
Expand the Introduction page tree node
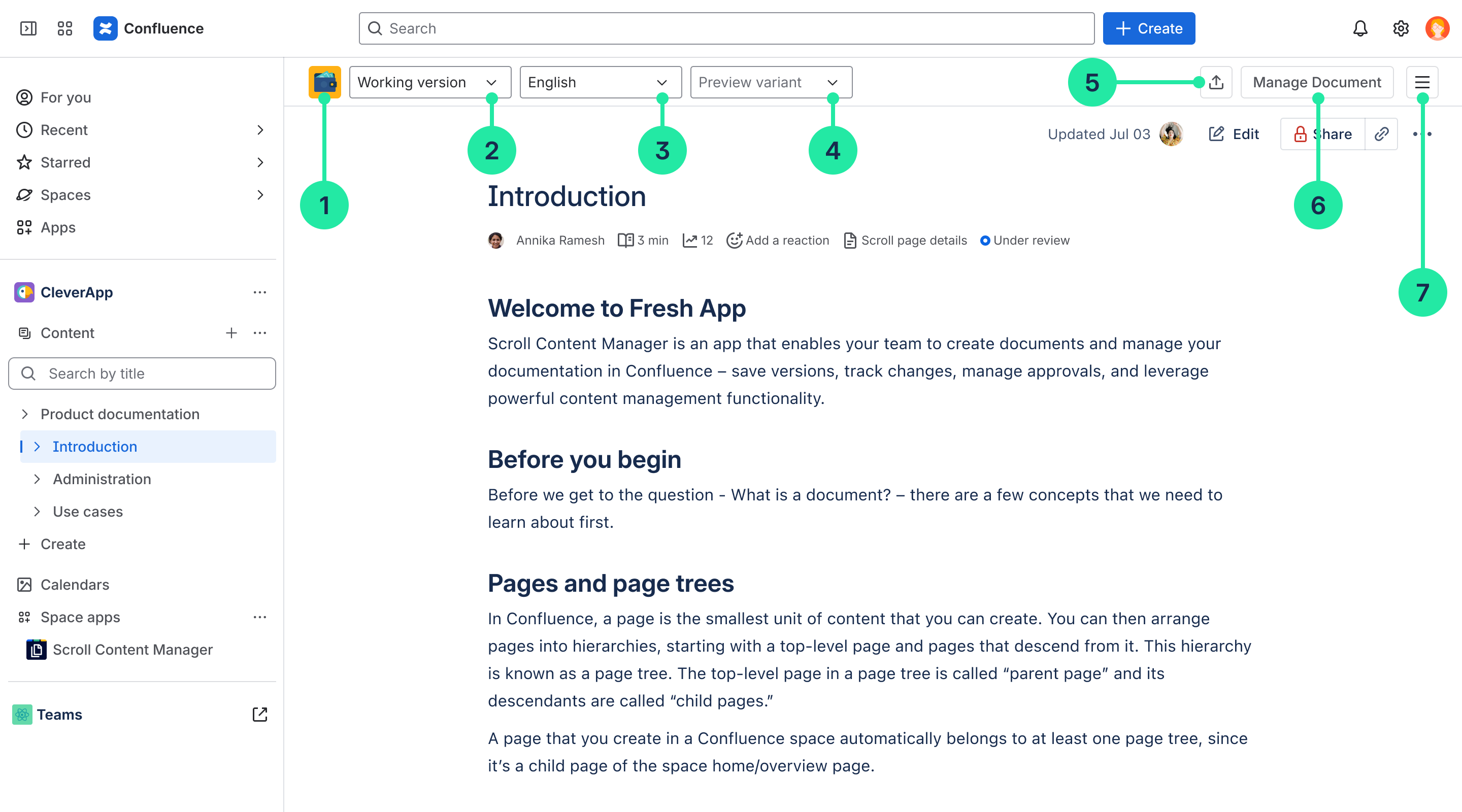tap(37, 447)
